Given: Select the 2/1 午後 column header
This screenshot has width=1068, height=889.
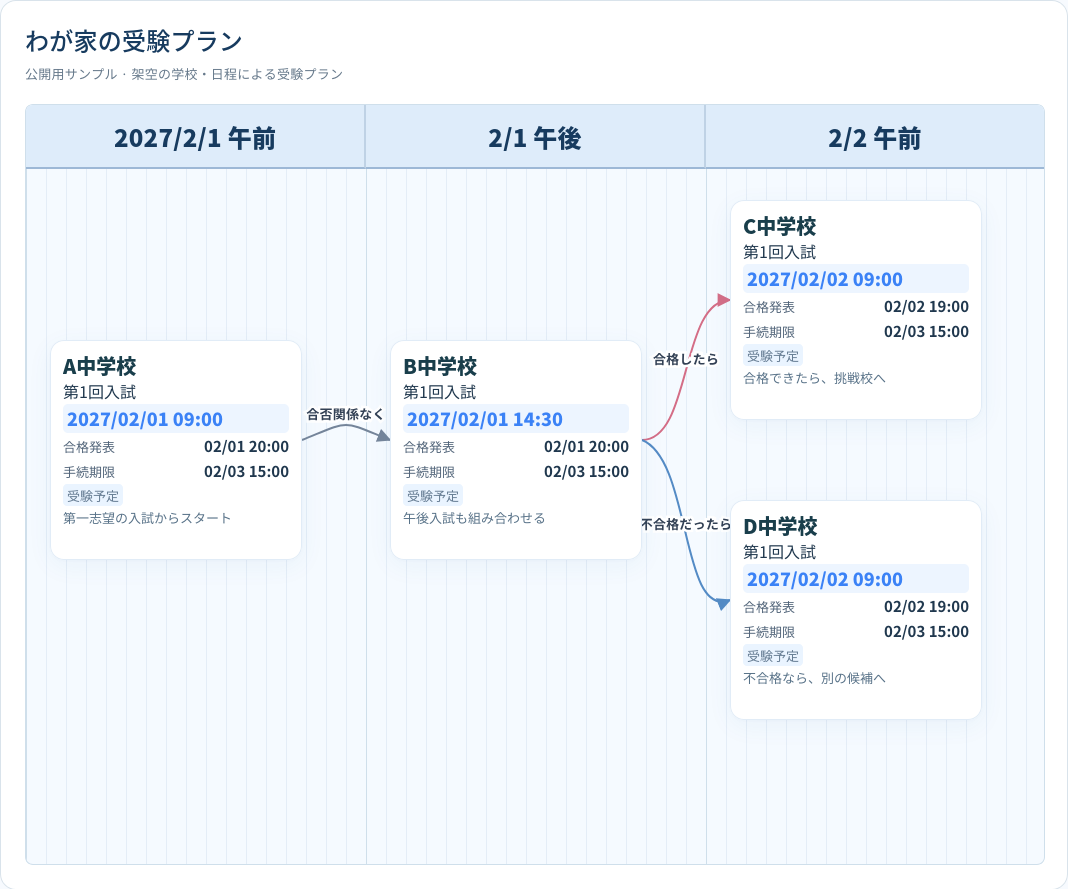Looking at the screenshot, I should tap(535, 138).
